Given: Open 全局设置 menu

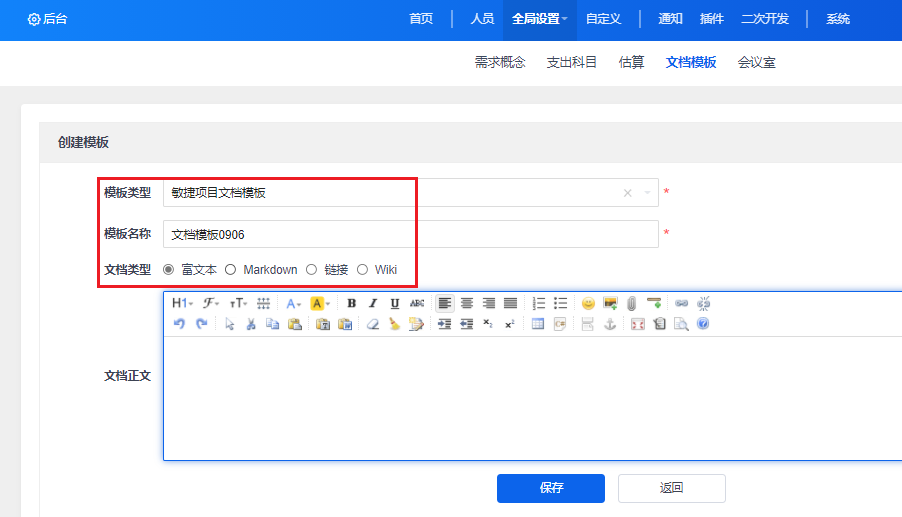Looking at the screenshot, I should pos(540,19).
